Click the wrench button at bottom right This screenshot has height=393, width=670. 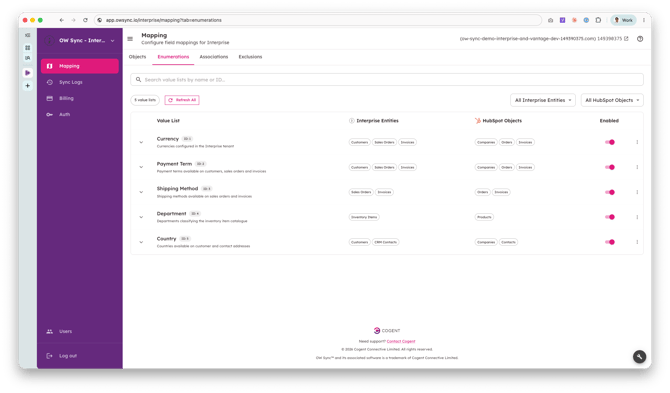click(x=639, y=357)
